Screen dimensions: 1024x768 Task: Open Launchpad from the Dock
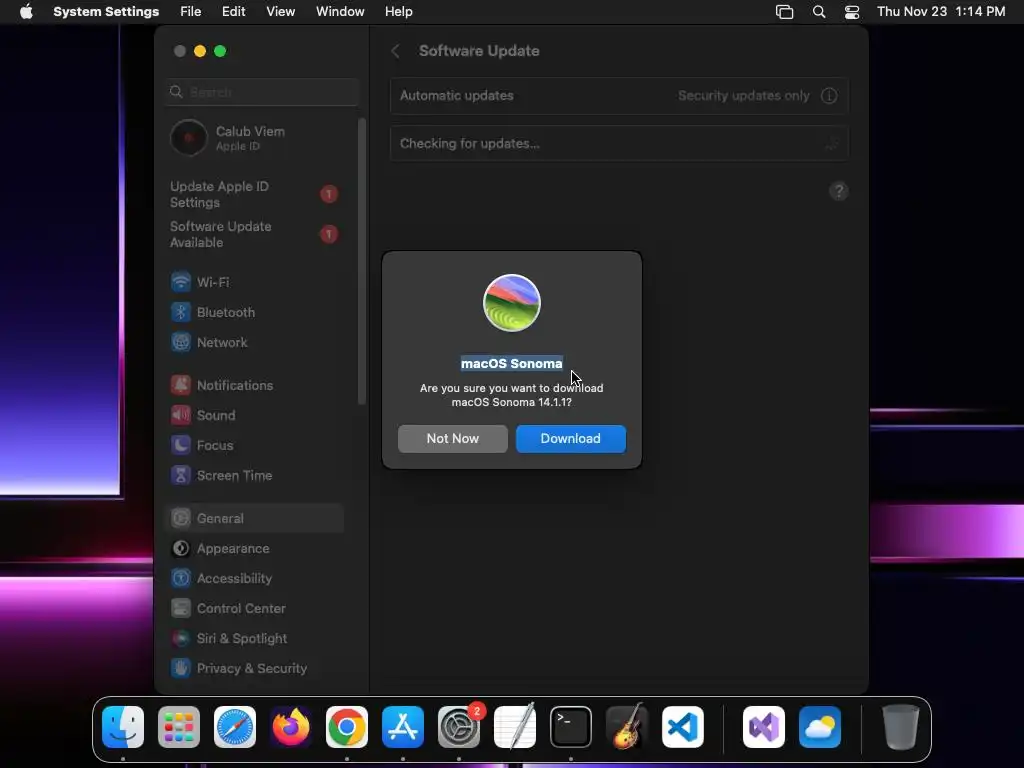tap(179, 727)
